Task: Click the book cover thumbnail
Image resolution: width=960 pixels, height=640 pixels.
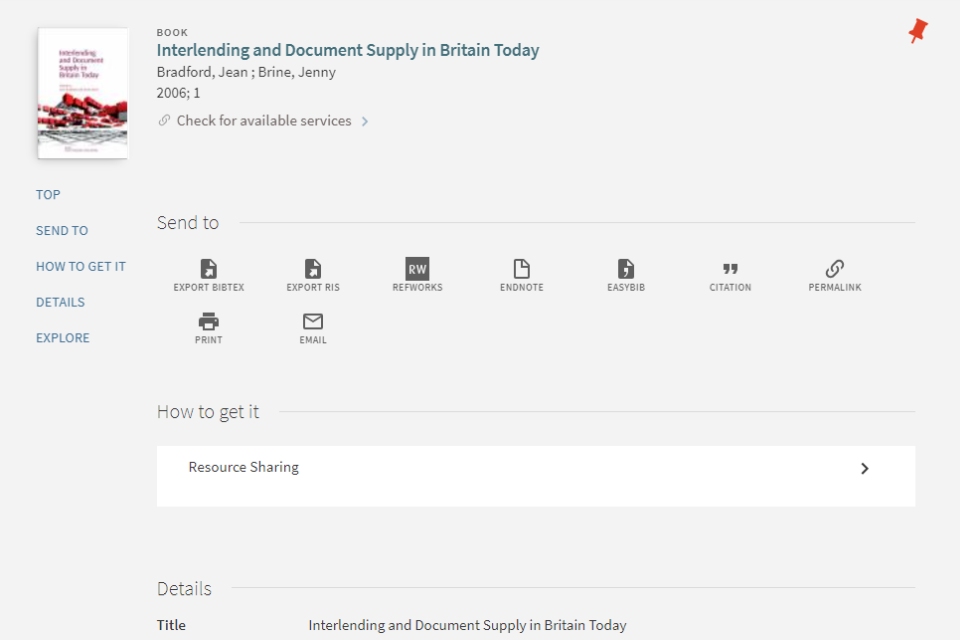Action: (83, 93)
